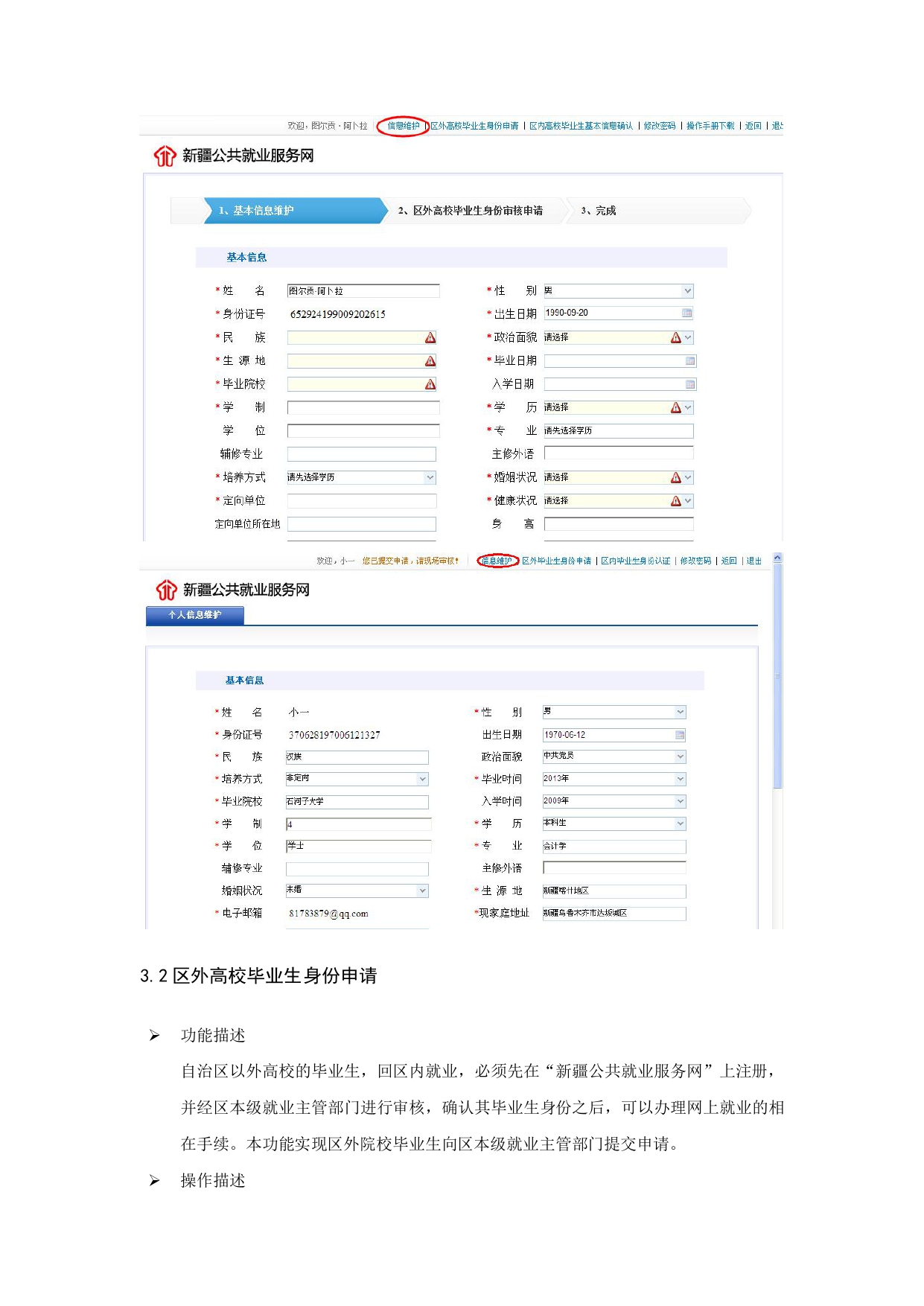Click the 婚姻状况 warning triangle in upper form
924x1306 pixels.
click(x=676, y=477)
